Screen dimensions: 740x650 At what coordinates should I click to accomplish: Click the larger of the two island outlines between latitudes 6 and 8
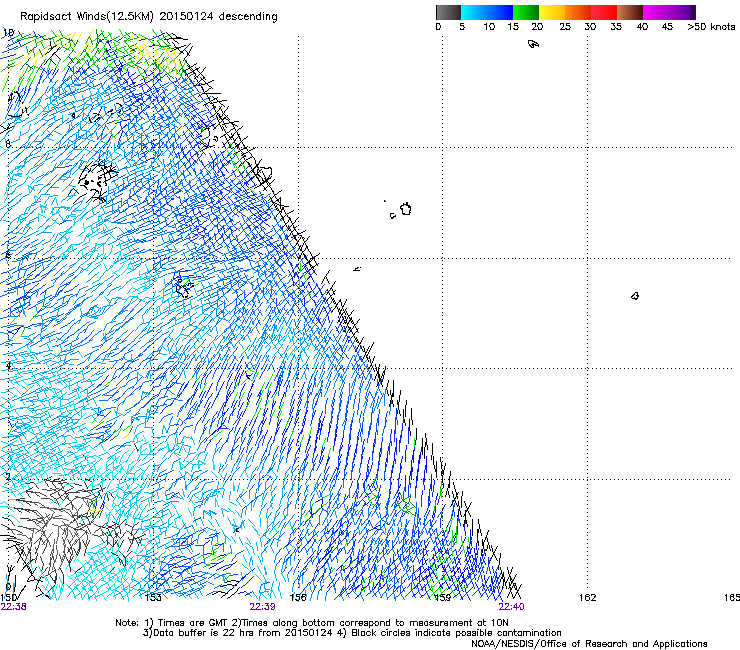click(406, 209)
